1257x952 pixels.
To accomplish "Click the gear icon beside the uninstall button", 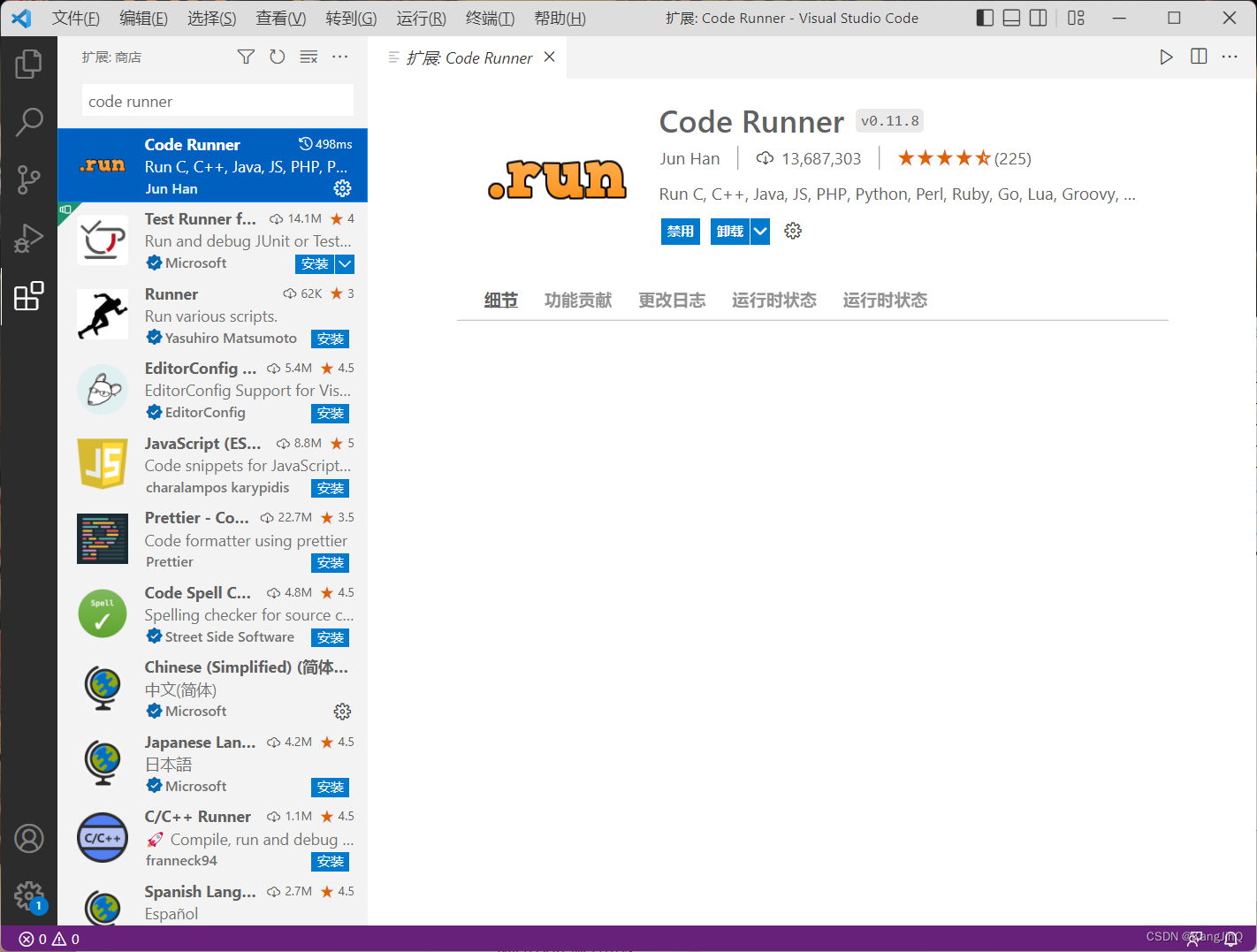I will (x=793, y=231).
